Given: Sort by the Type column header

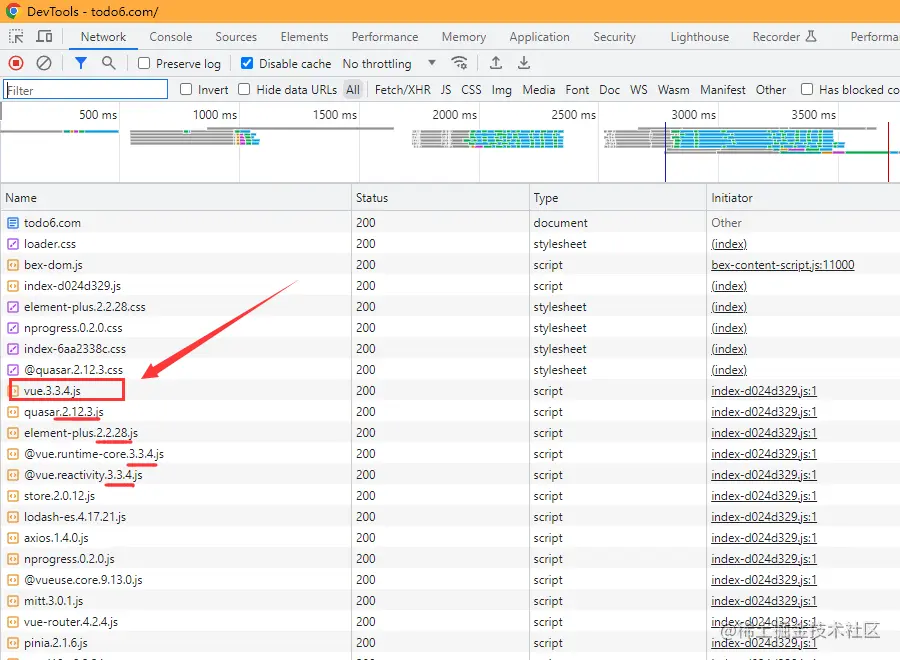Looking at the screenshot, I should pyautogui.click(x=617, y=198).
